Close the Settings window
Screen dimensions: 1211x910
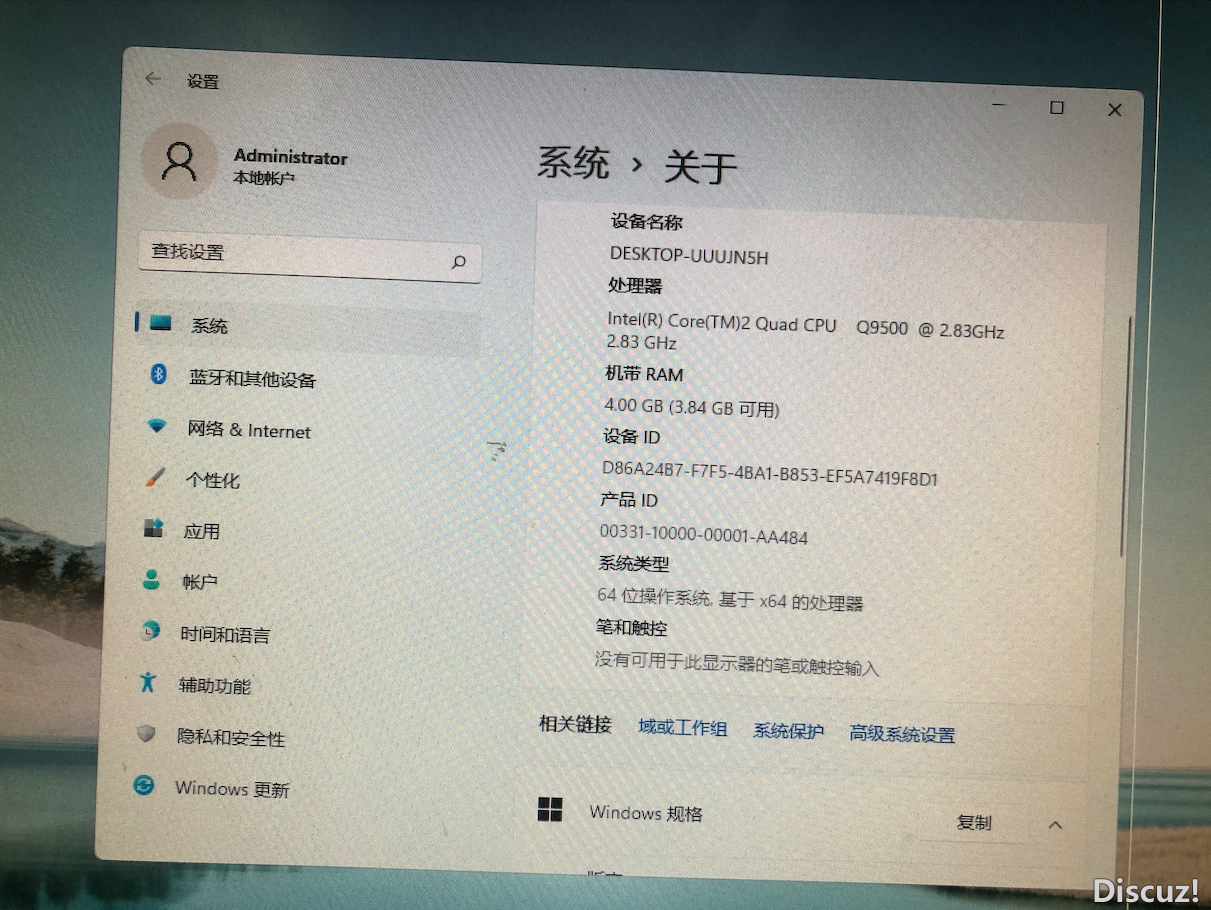click(x=1115, y=110)
